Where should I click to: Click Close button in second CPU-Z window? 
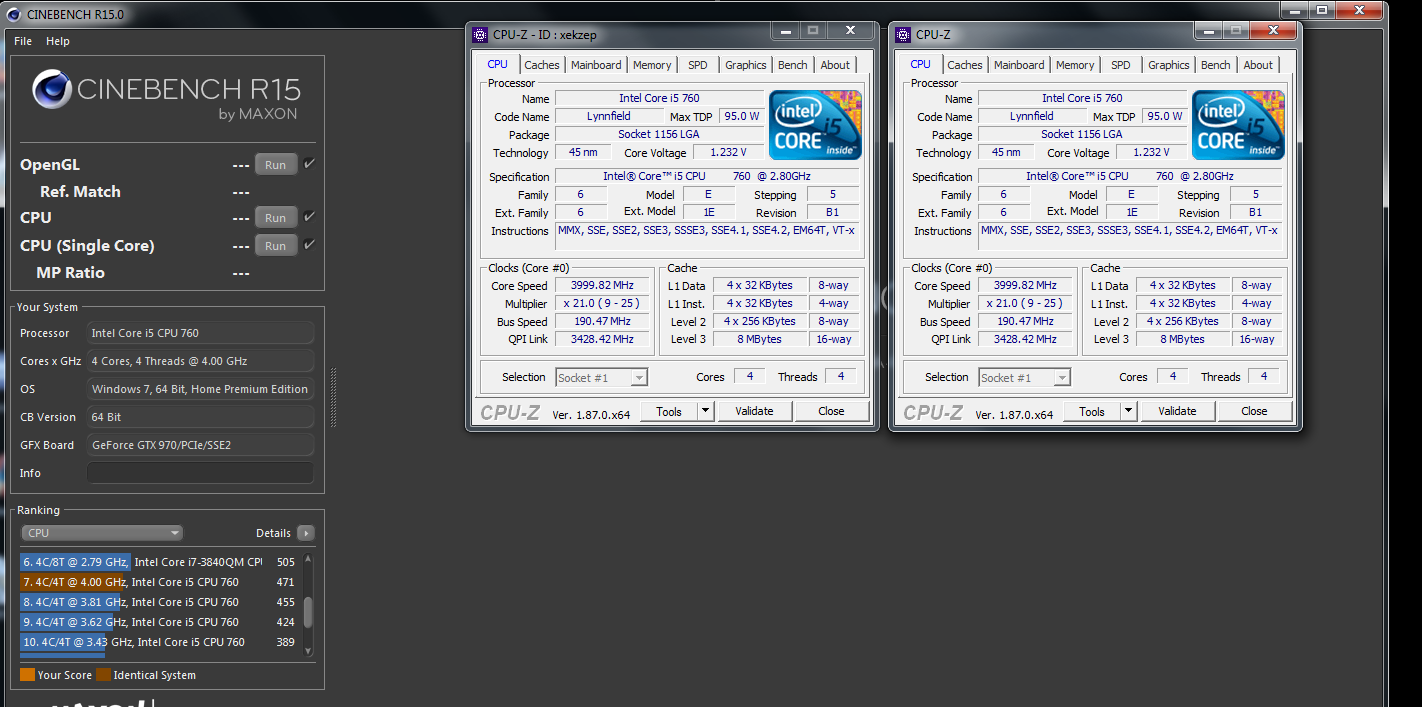(x=1254, y=411)
